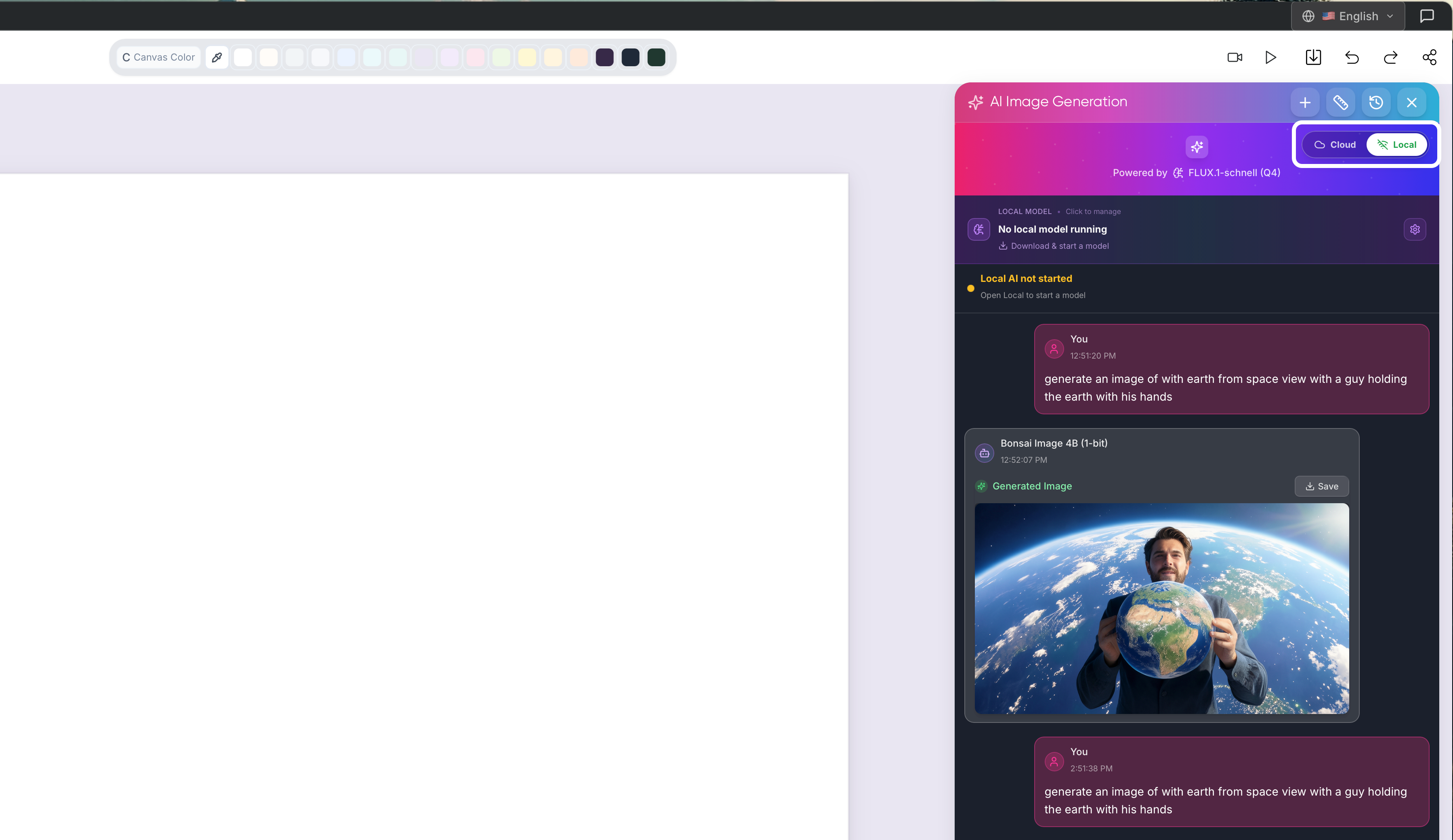This screenshot has height=840, width=1453.
Task: Open the English language dropdown
Action: (1348, 16)
